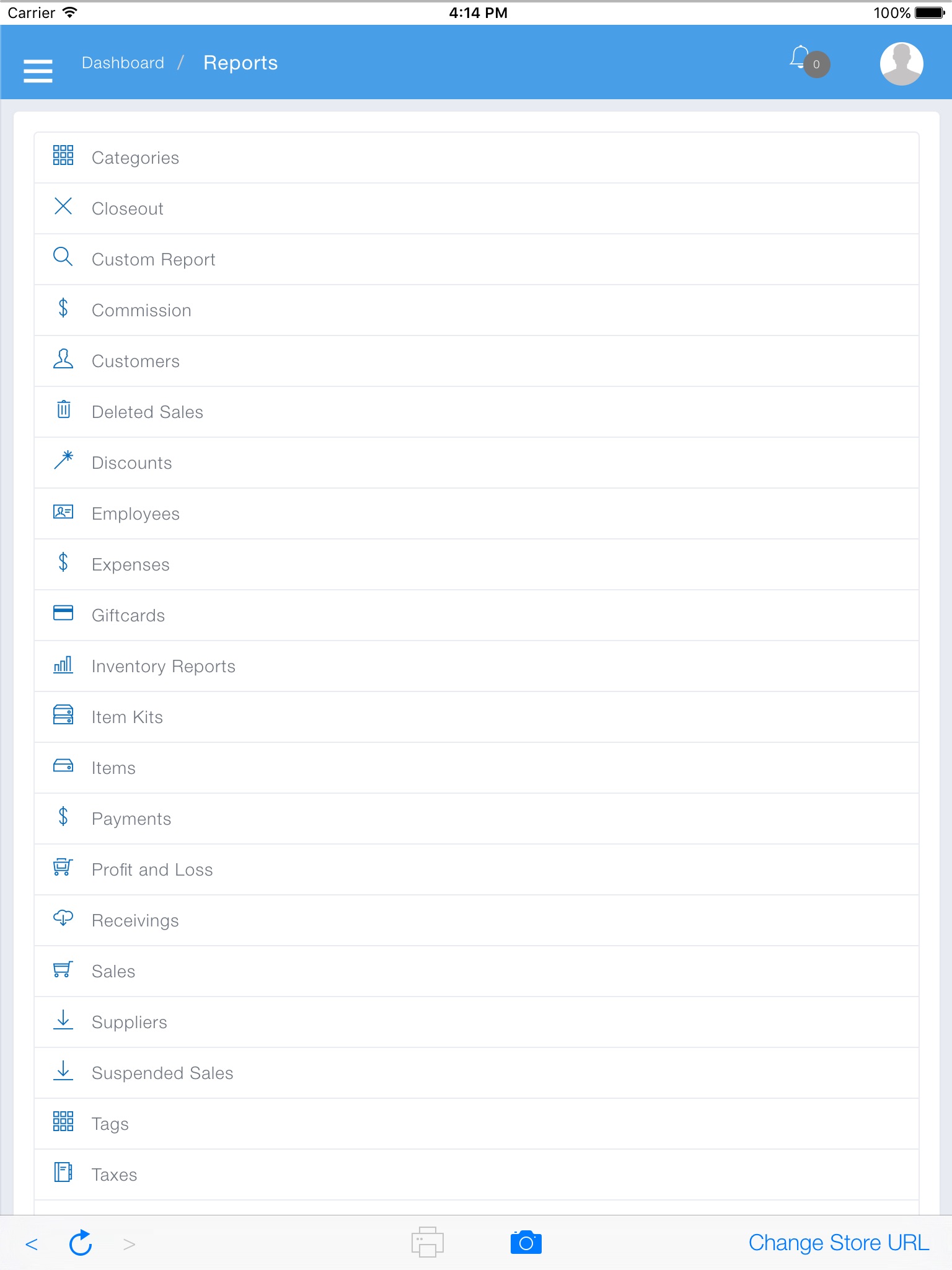Tap the camera icon in bottom toolbar
The width and height of the screenshot is (952, 1270).
pos(526,1243)
